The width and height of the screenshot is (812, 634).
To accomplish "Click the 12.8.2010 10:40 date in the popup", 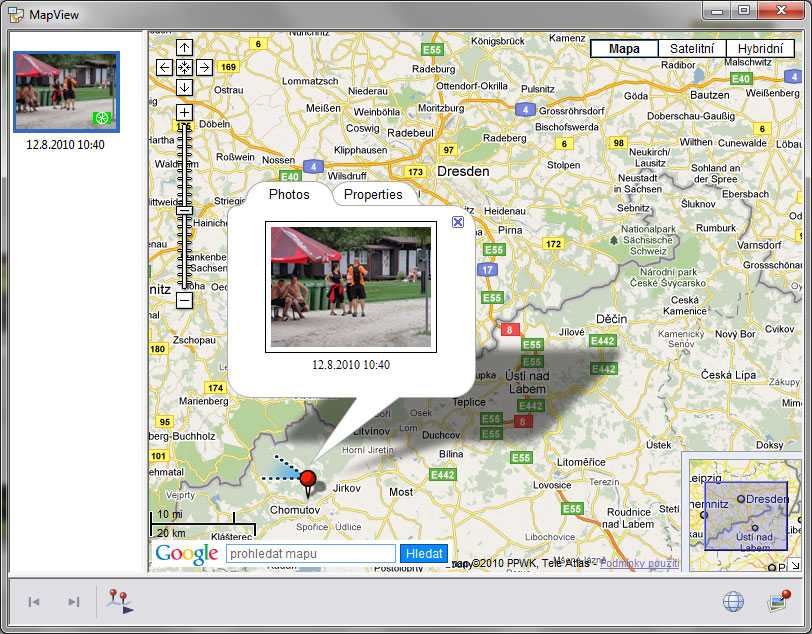I will click(x=351, y=365).
